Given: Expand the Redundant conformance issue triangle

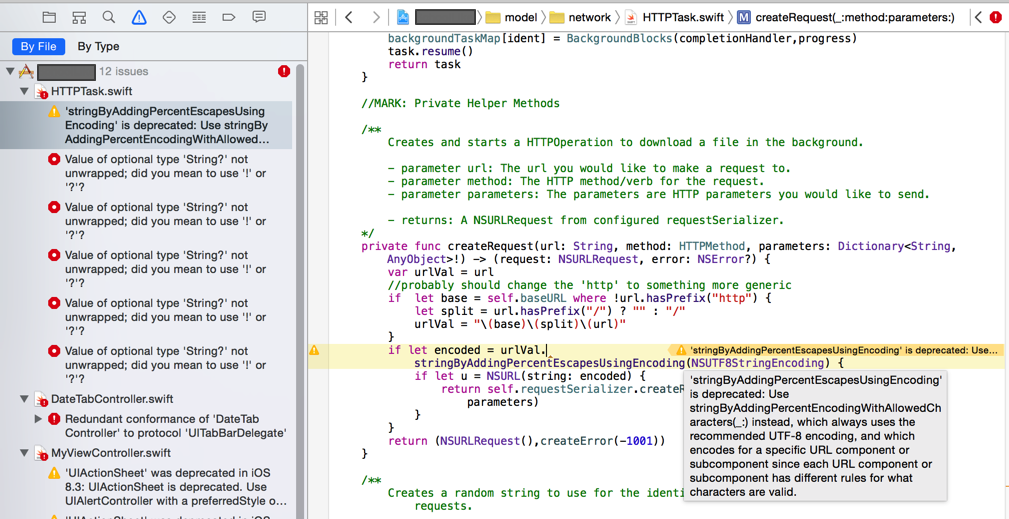Looking at the screenshot, I should (x=39, y=419).
